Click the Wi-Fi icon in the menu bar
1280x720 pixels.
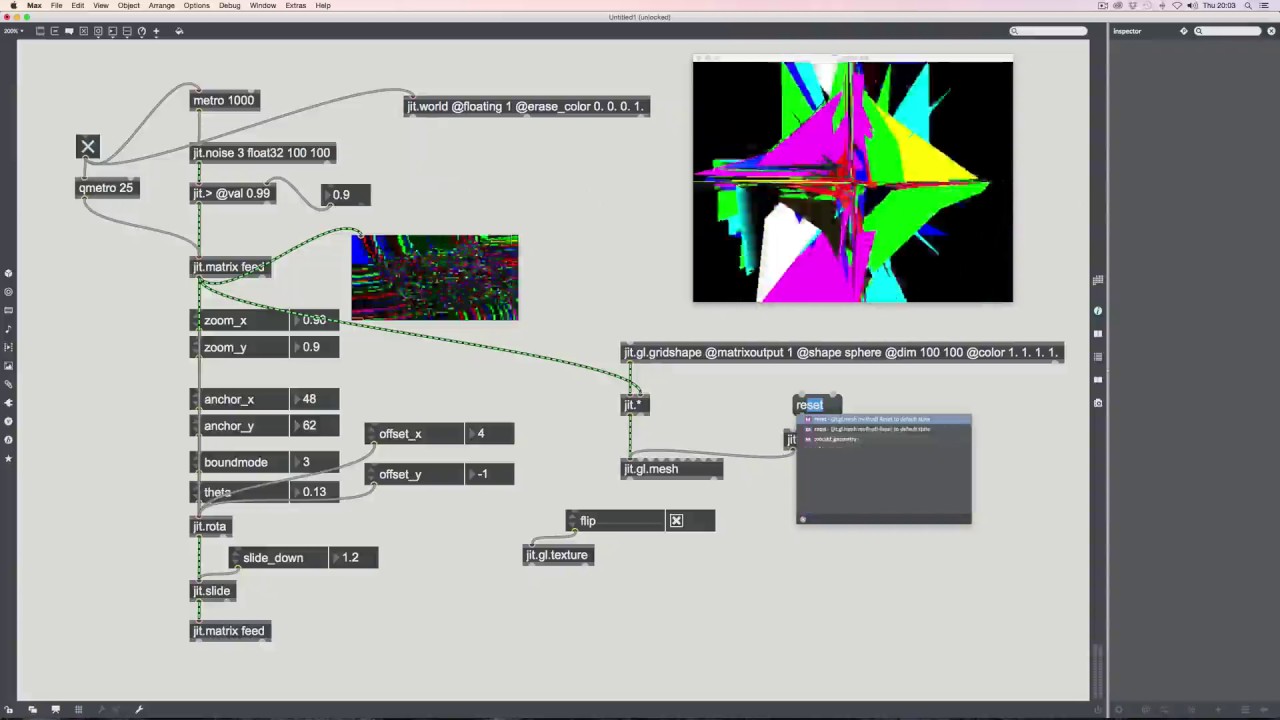[x=1177, y=5]
